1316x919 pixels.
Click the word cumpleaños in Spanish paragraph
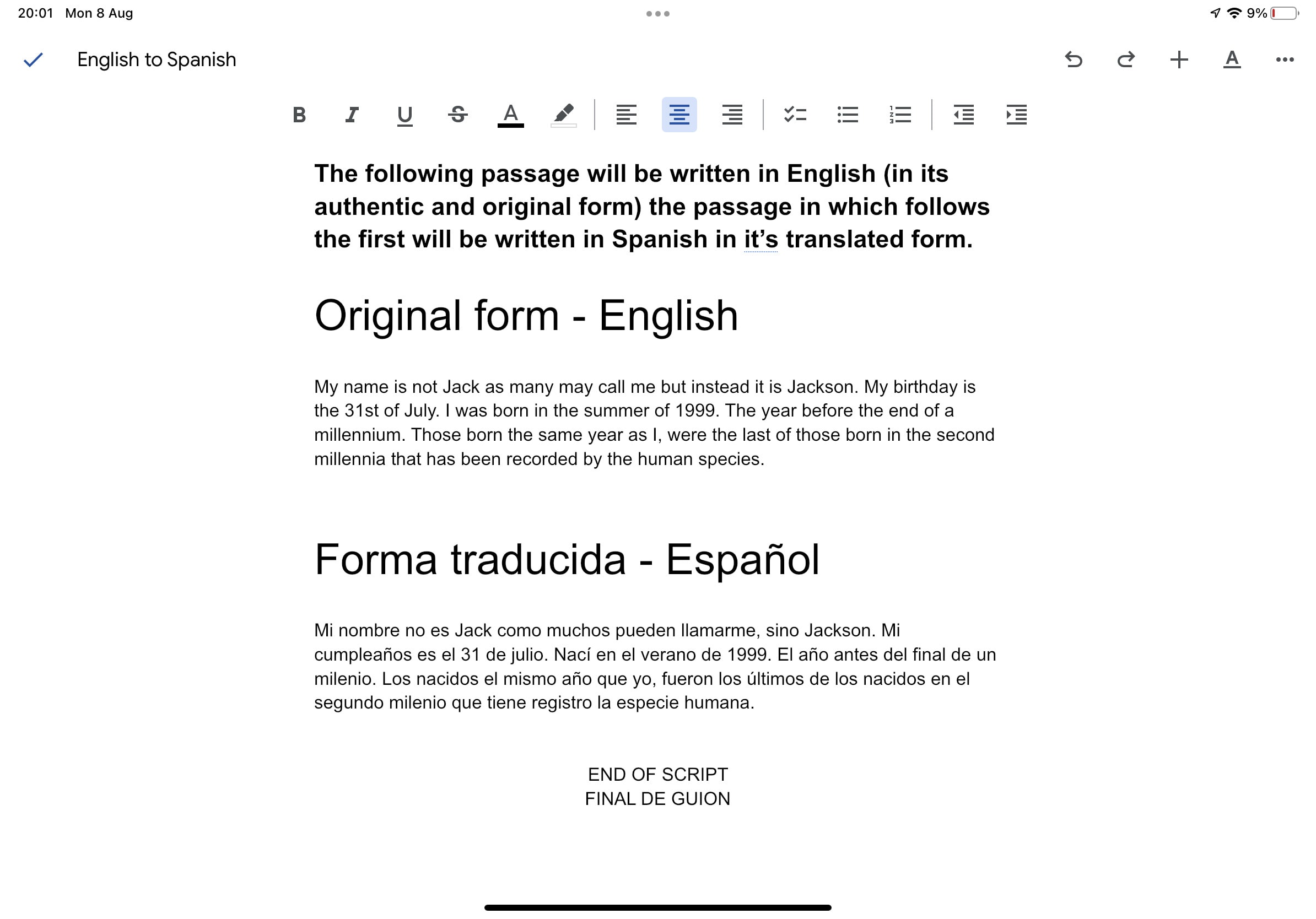click(364, 655)
